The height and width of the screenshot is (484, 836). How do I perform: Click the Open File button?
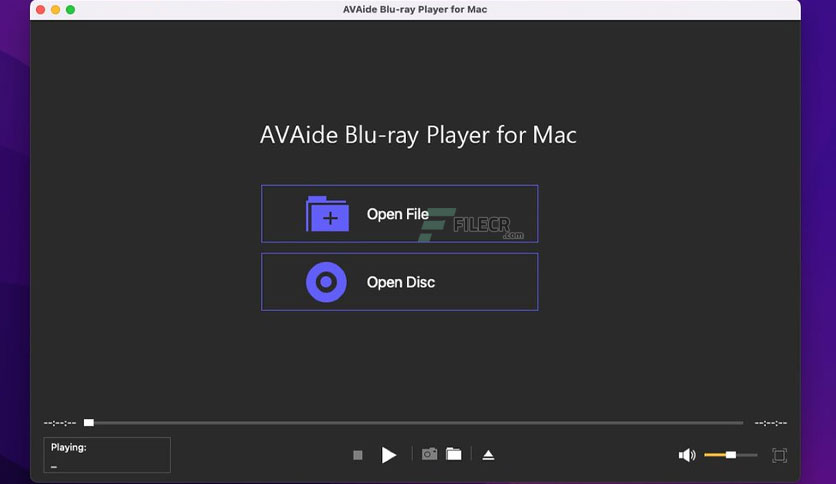[399, 214]
